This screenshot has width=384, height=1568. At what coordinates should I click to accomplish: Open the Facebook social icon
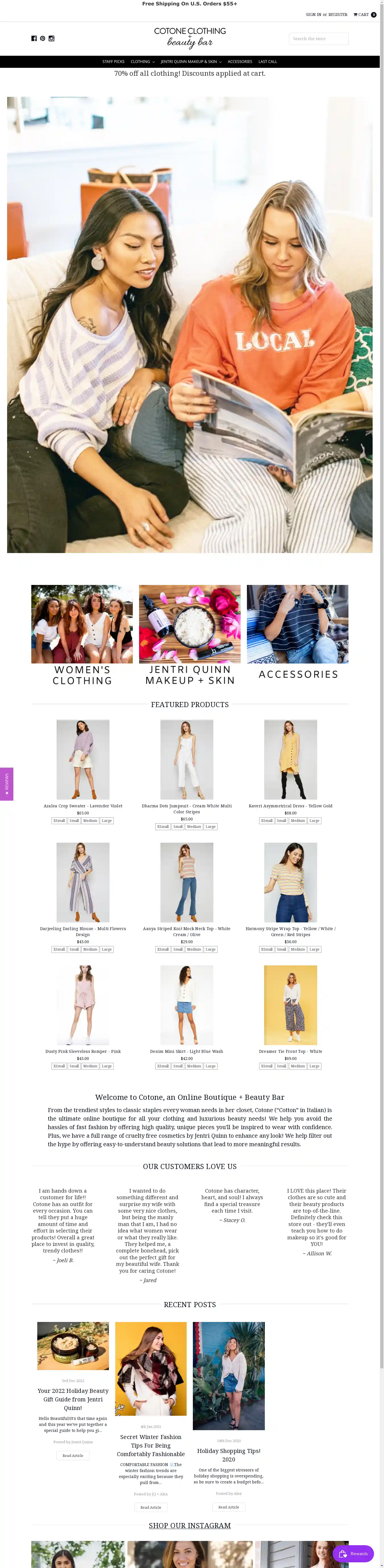click(x=34, y=38)
